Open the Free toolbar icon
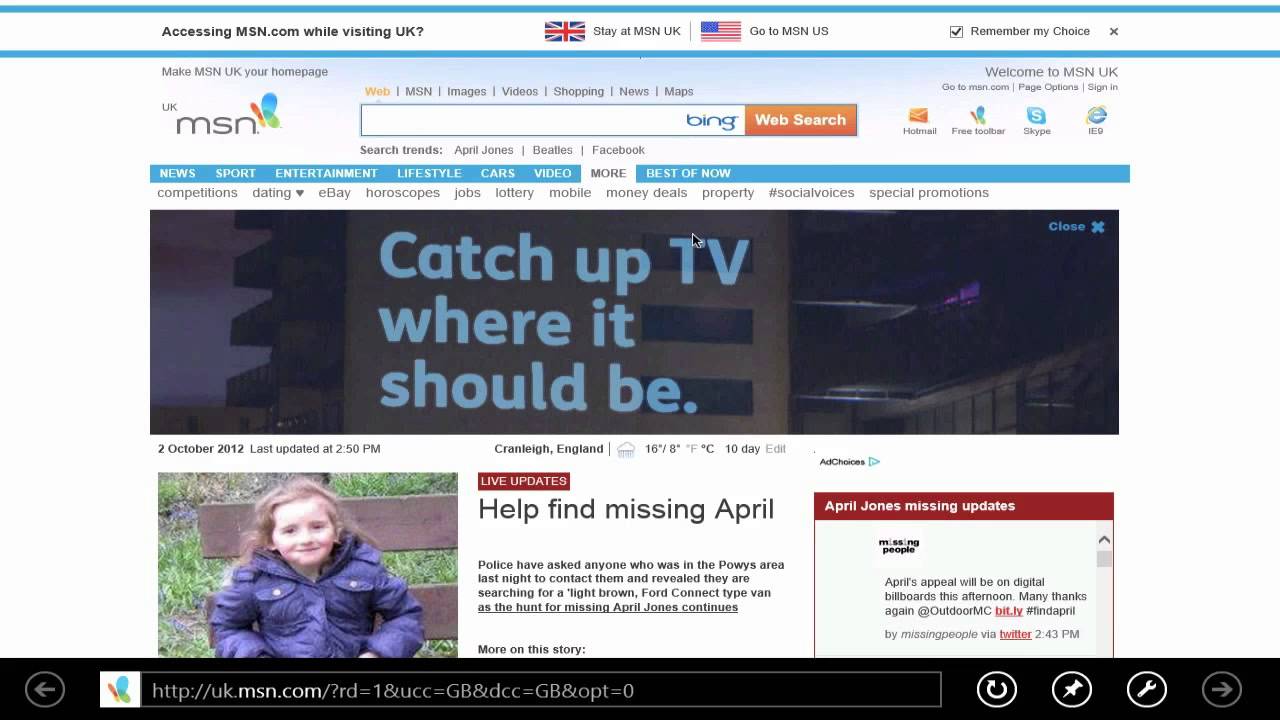 click(978, 115)
